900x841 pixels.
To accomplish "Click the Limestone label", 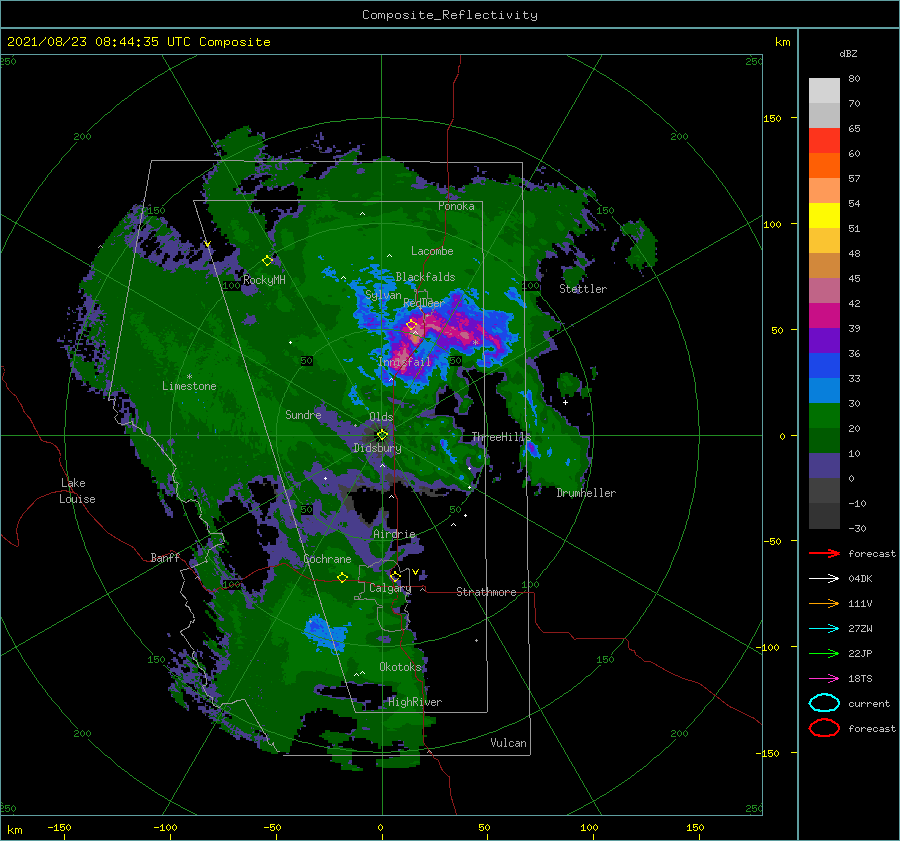I will tap(189, 386).
